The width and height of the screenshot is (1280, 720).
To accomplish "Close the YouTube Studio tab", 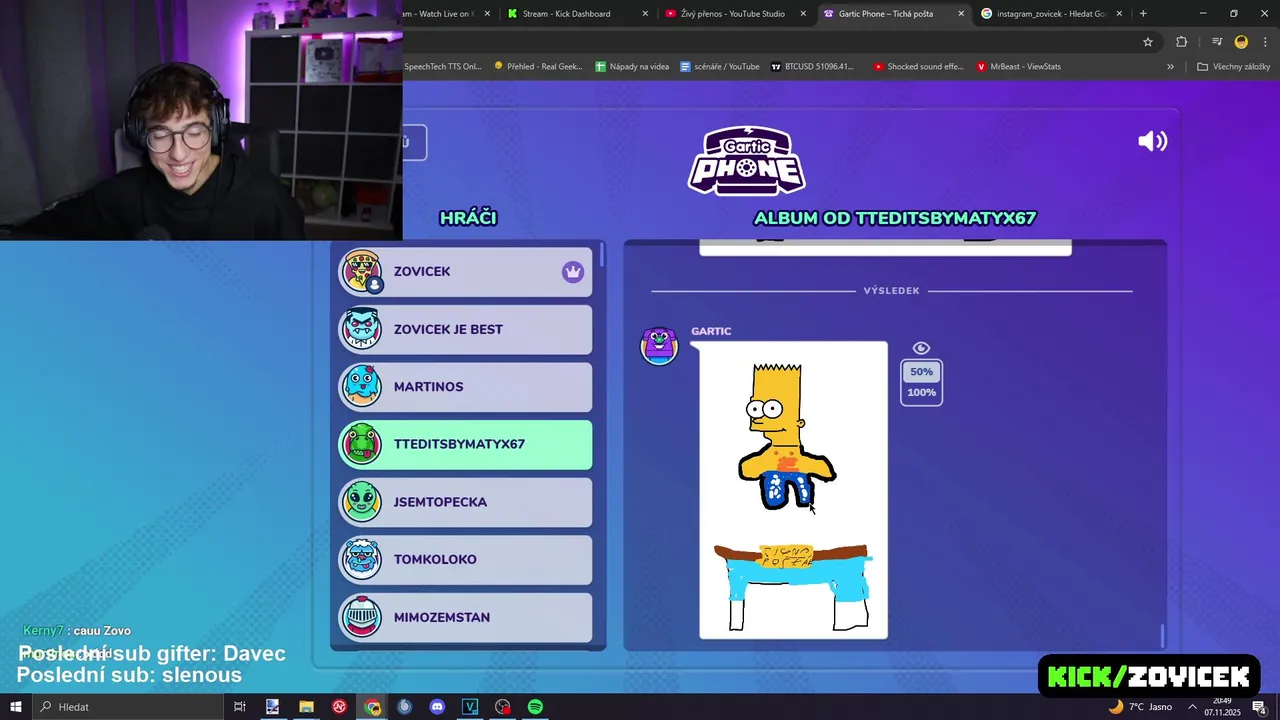I will tap(803, 14).
